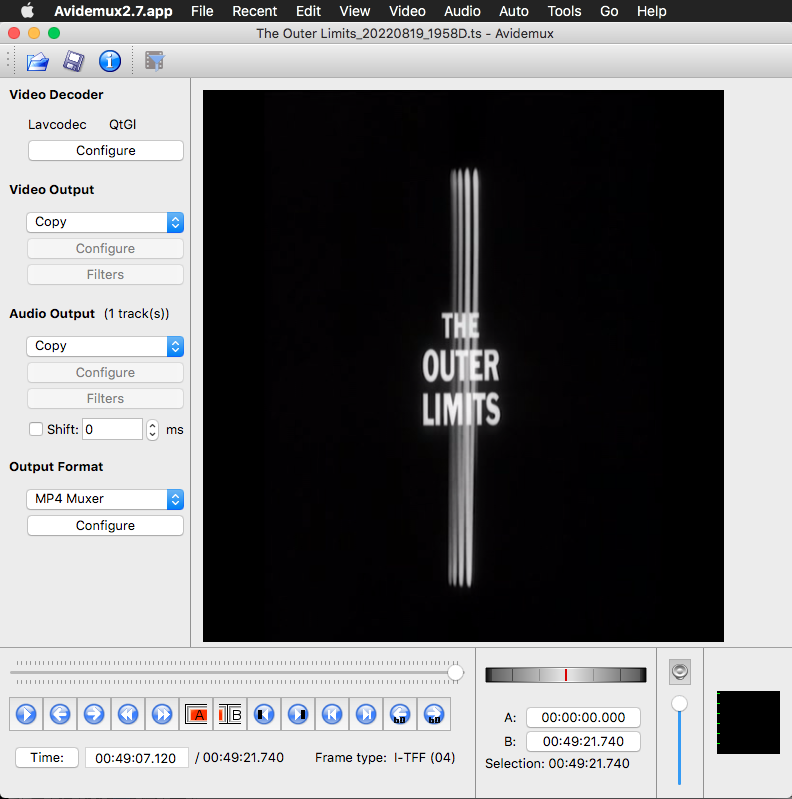Click the volume slider knob

(679, 704)
